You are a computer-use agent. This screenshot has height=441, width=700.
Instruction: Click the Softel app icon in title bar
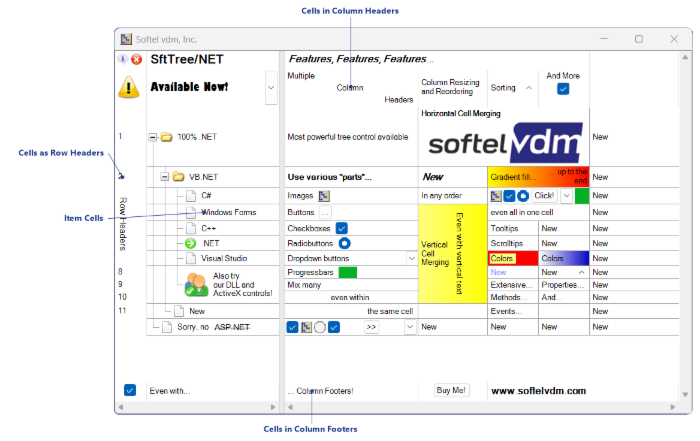(126, 39)
